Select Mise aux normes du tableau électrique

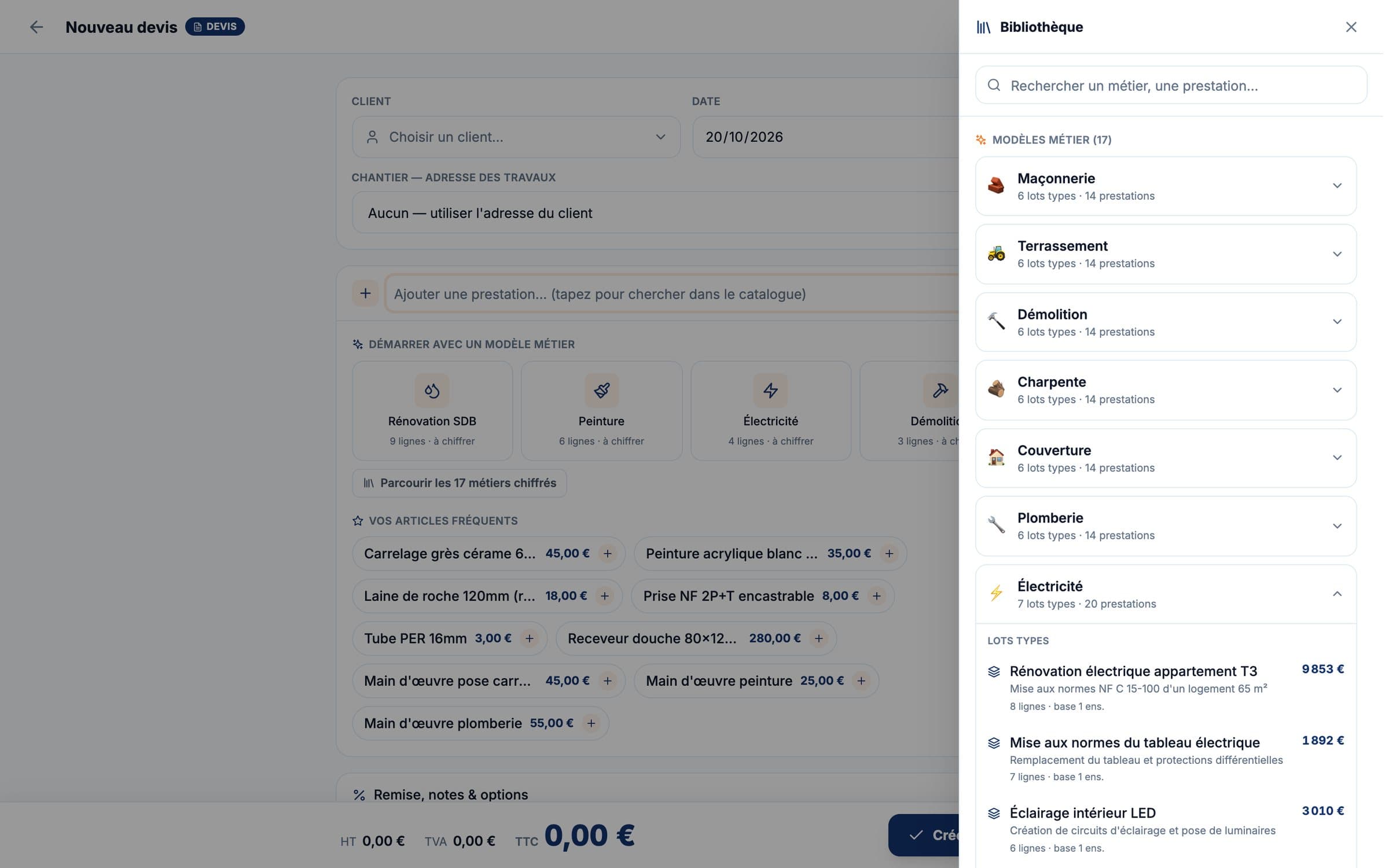click(x=1166, y=759)
